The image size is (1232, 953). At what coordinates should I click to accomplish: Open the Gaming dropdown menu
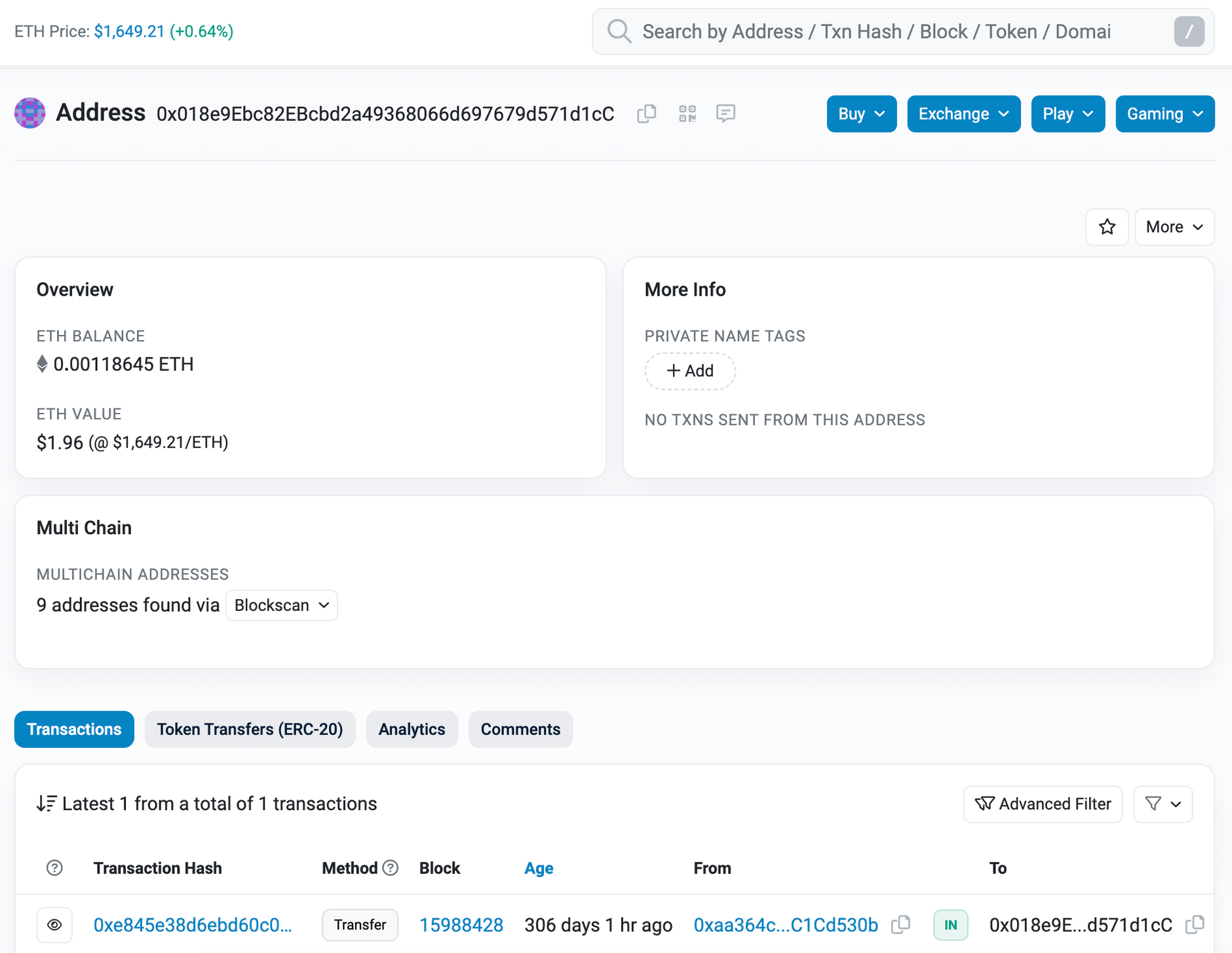[1165, 113]
